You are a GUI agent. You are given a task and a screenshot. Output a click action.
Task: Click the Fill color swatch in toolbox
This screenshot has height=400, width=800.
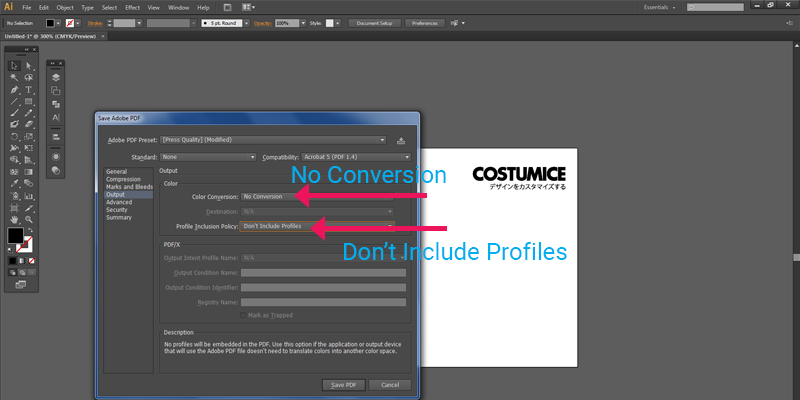tap(15, 235)
